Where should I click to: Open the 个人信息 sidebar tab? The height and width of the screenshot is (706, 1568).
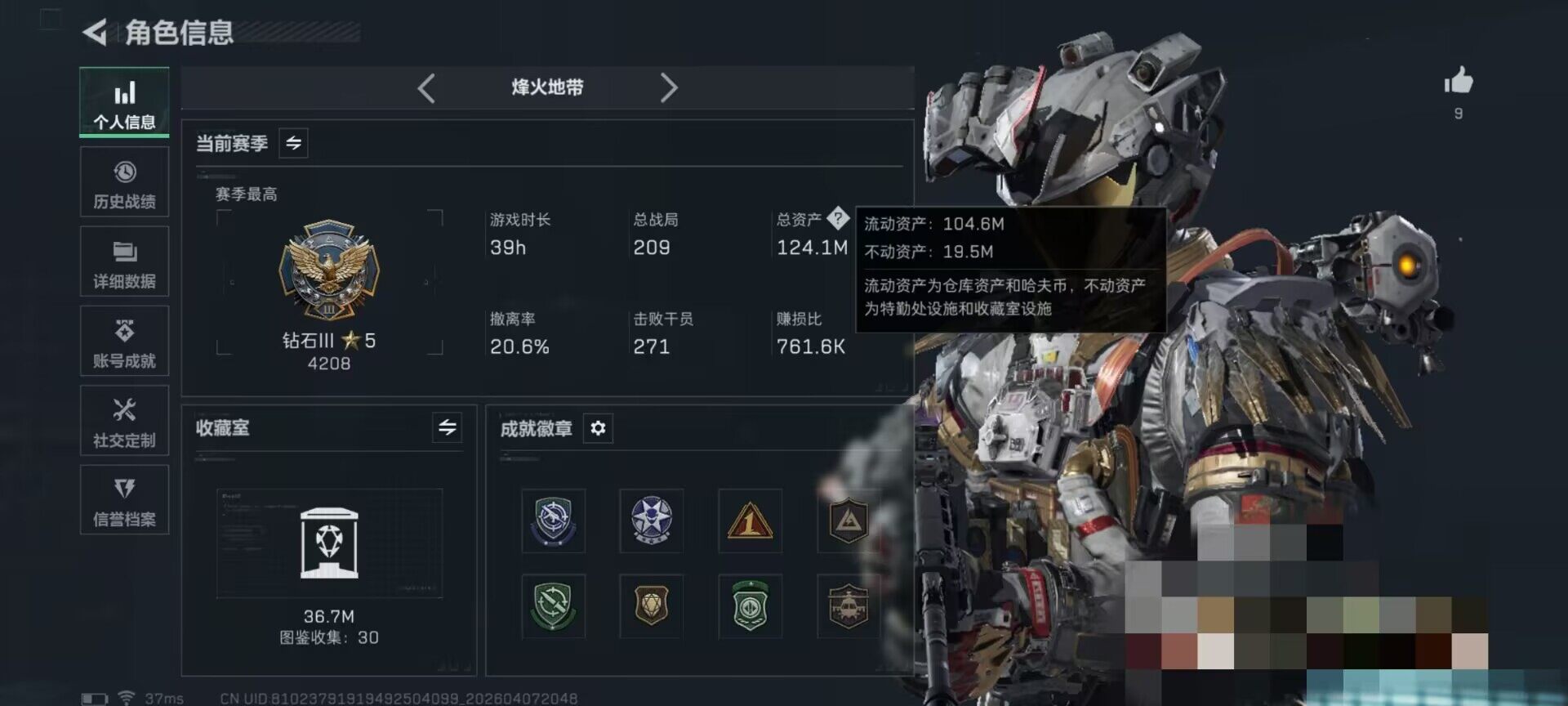(x=124, y=103)
